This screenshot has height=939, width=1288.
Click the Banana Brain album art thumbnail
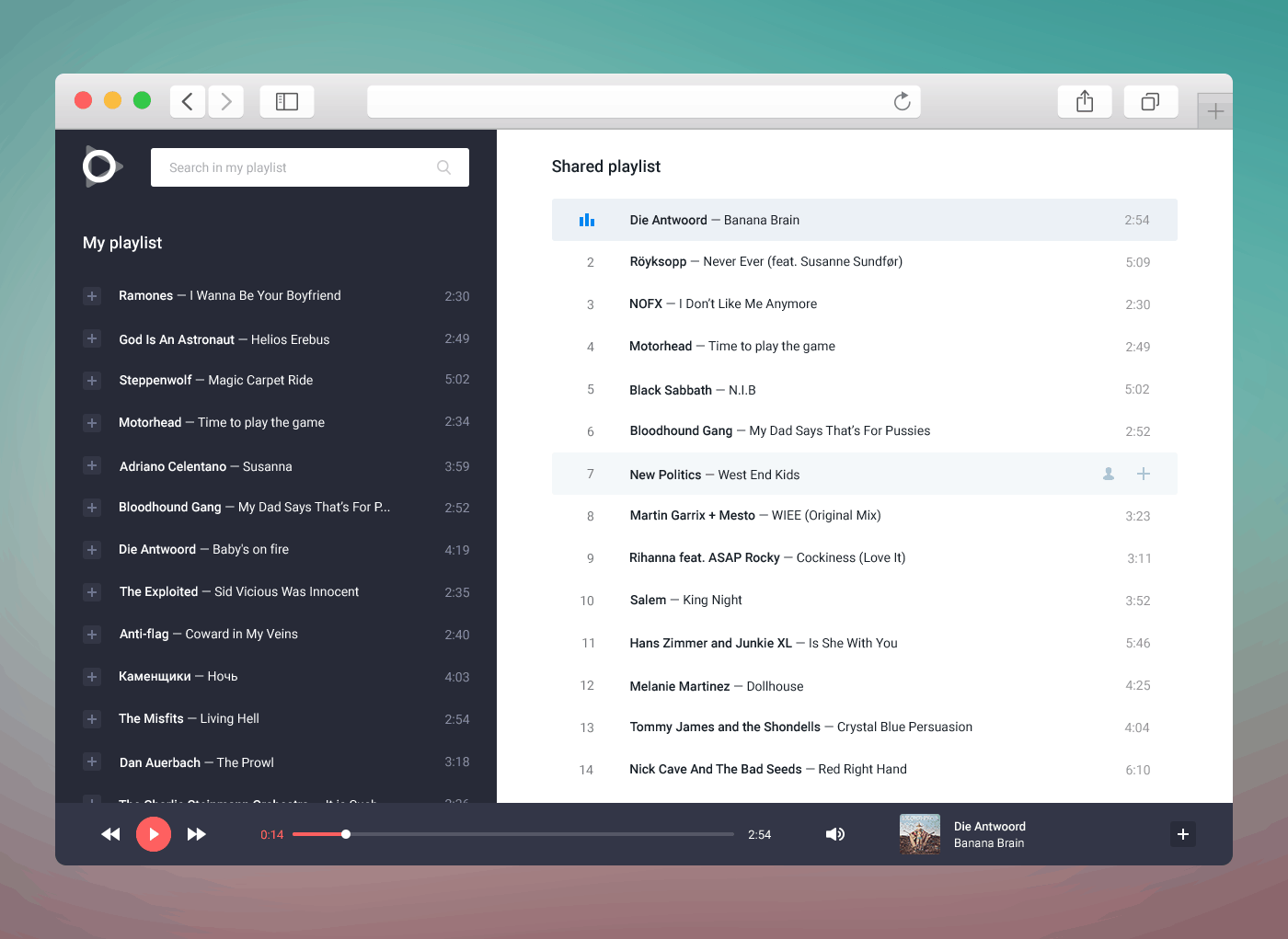point(920,834)
